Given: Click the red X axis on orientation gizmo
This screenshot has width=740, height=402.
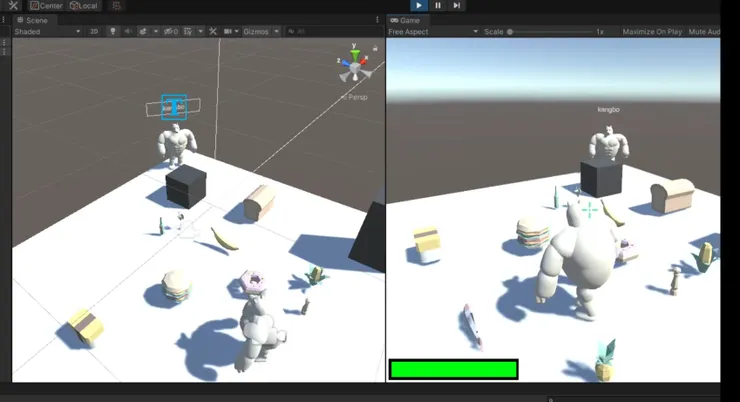Looking at the screenshot, I should tap(365, 59).
